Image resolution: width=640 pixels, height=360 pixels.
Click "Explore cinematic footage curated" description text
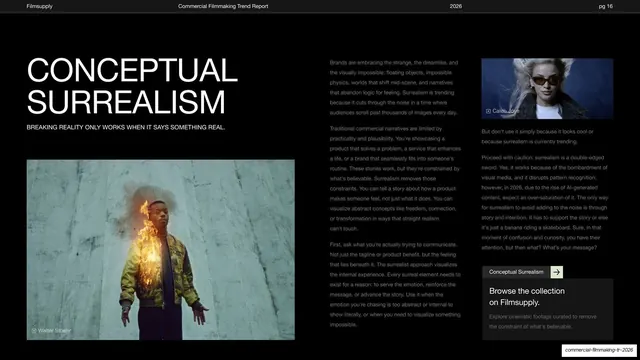[542, 321]
